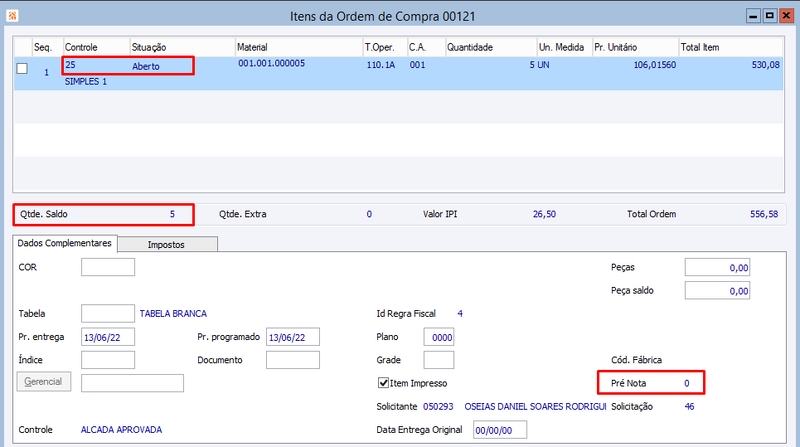Click the Aberto status cell
Viewport: 800px width, 447px height.
(x=146, y=66)
